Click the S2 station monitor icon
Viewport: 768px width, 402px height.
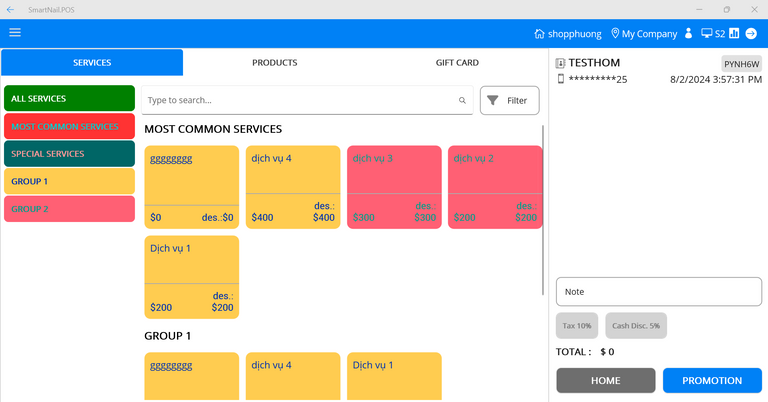(706, 34)
